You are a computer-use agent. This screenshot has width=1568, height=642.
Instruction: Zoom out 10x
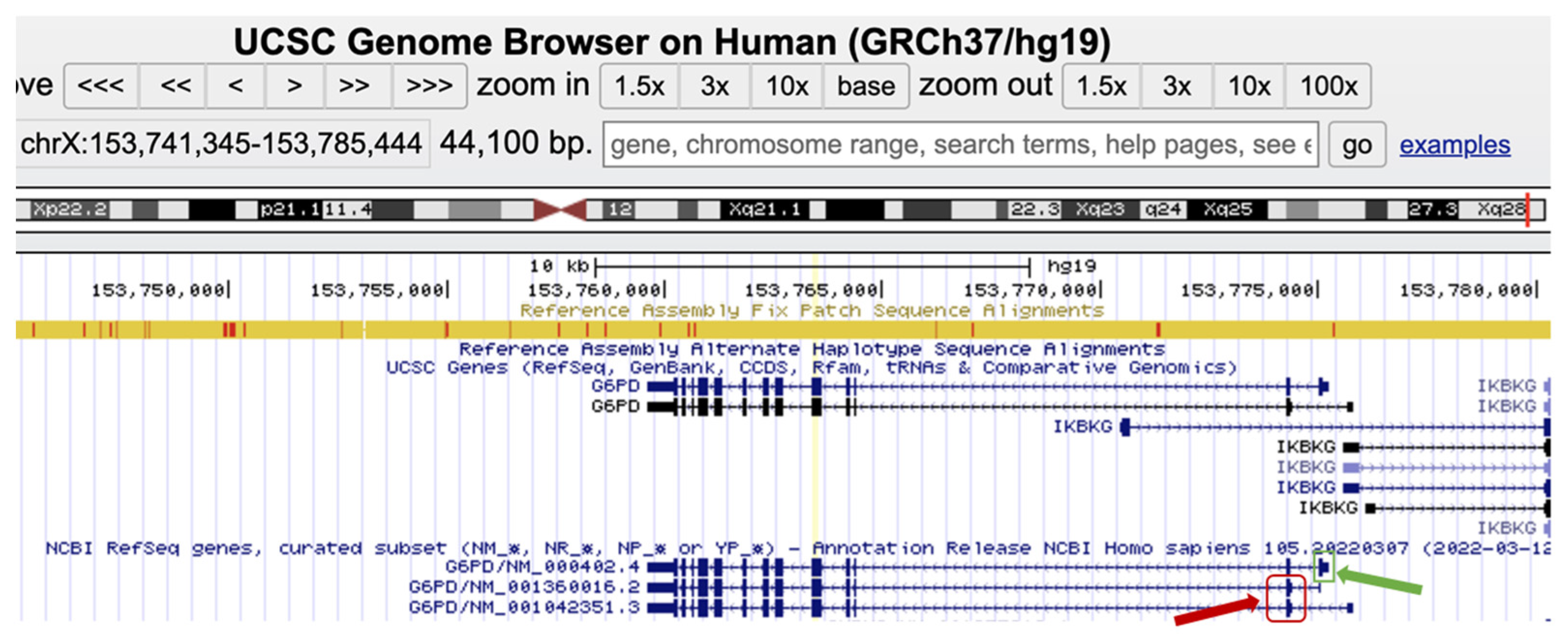coord(1249,86)
